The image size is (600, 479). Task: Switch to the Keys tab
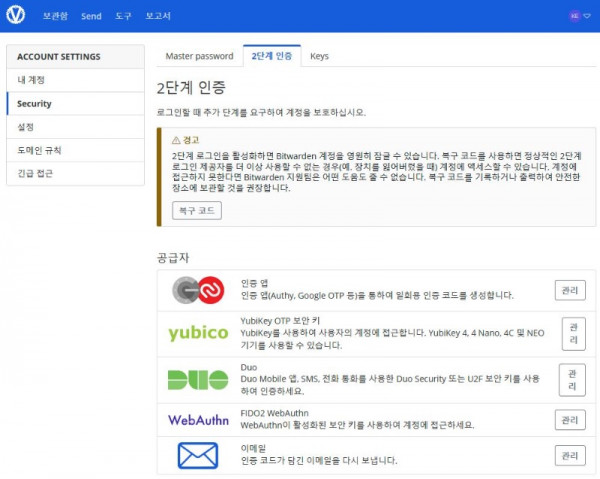point(319,56)
